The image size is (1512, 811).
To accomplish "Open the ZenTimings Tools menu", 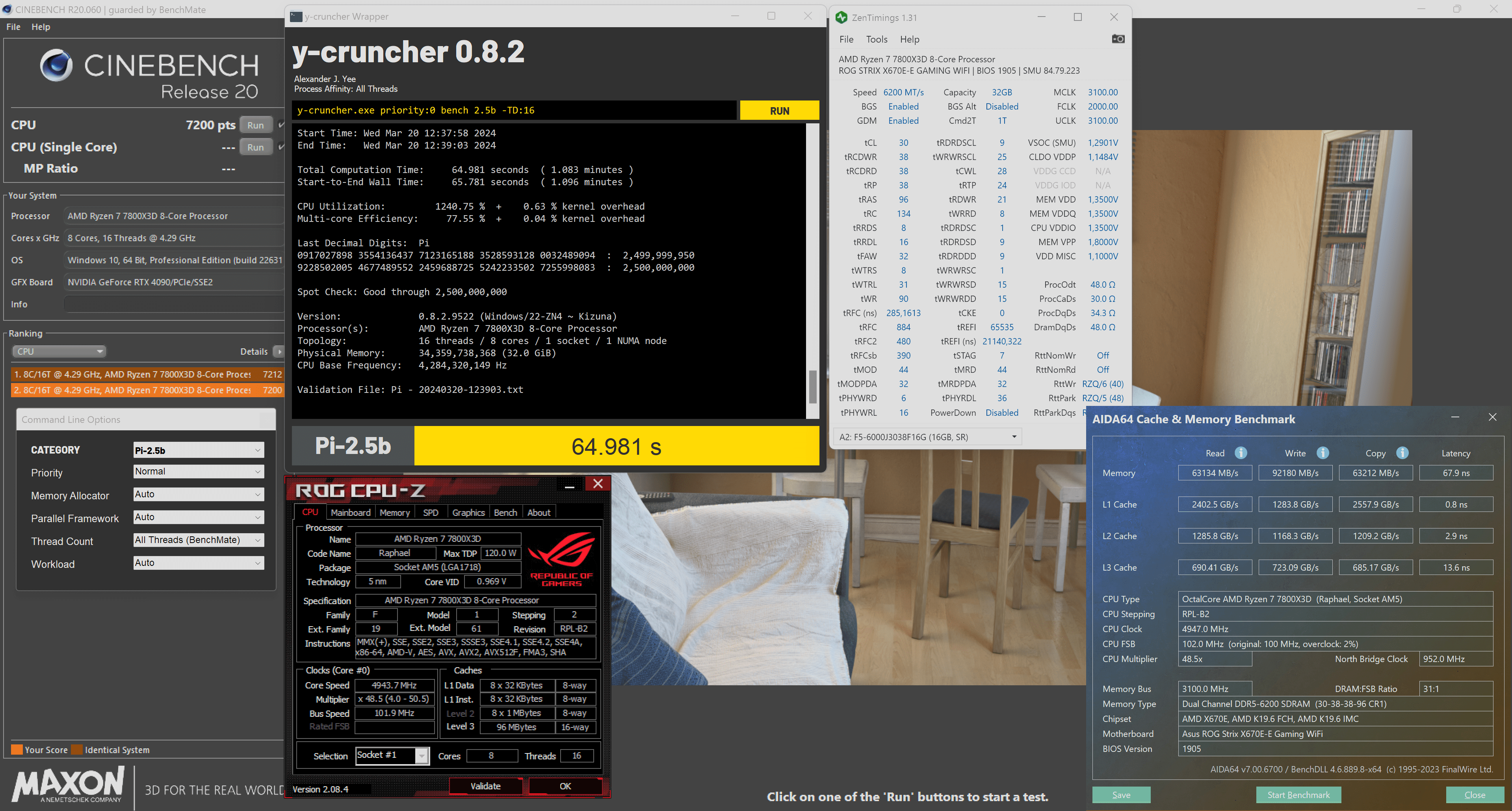I will tap(876, 39).
